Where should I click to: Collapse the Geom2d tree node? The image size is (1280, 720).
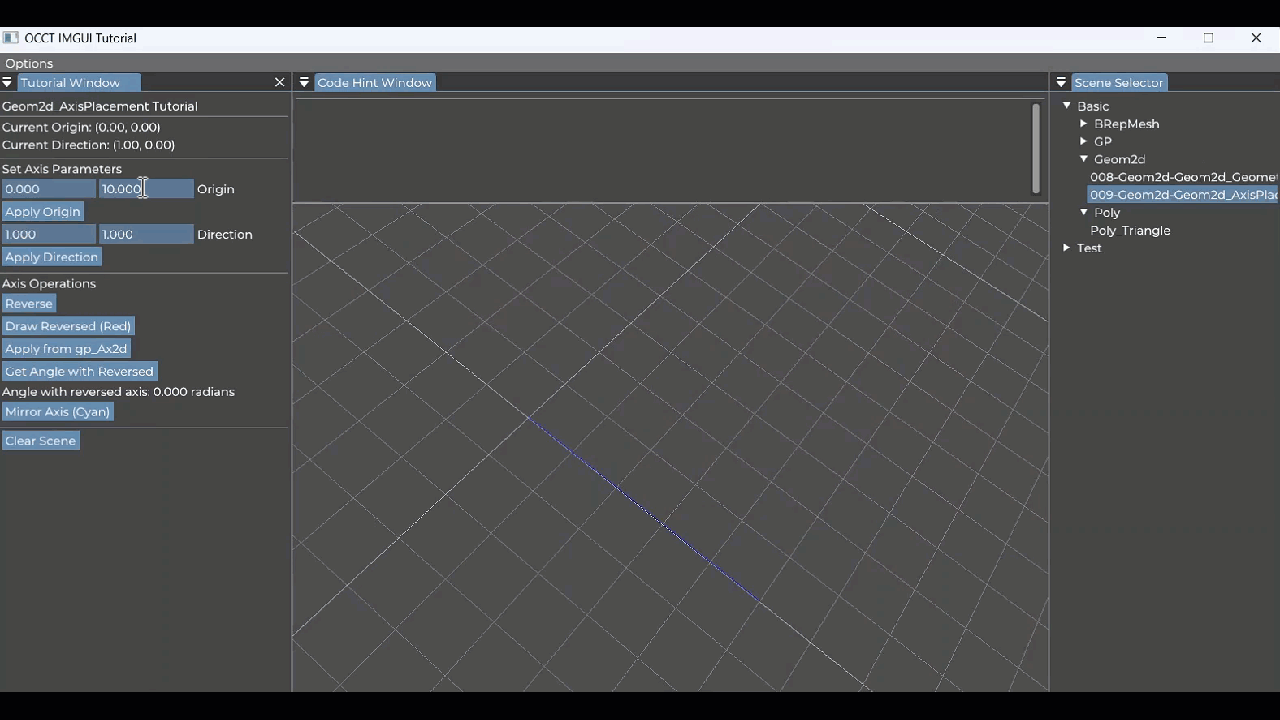click(x=1083, y=159)
